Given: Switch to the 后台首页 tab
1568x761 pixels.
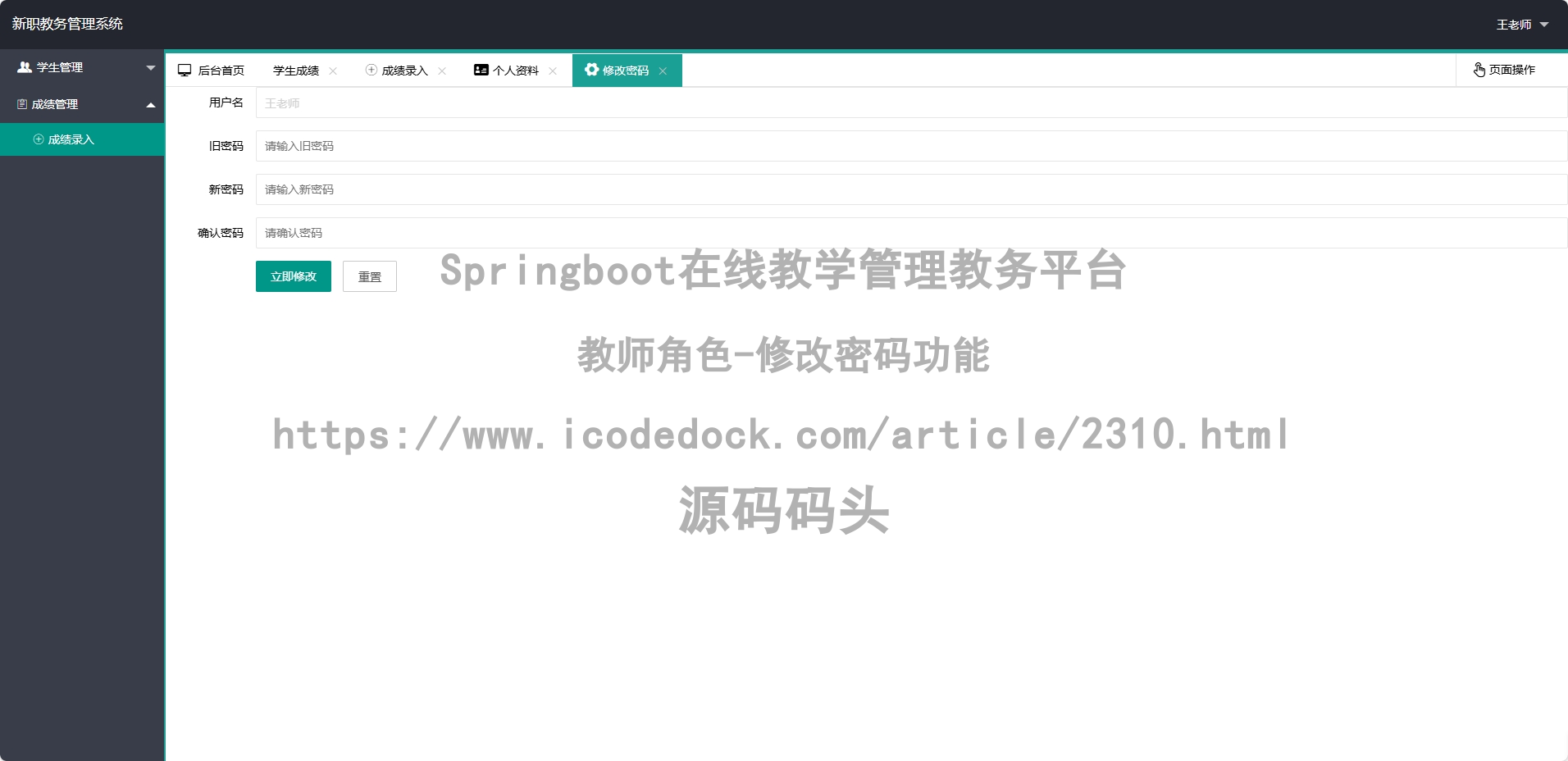Looking at the screenshot, I should (x=212, y=71).
